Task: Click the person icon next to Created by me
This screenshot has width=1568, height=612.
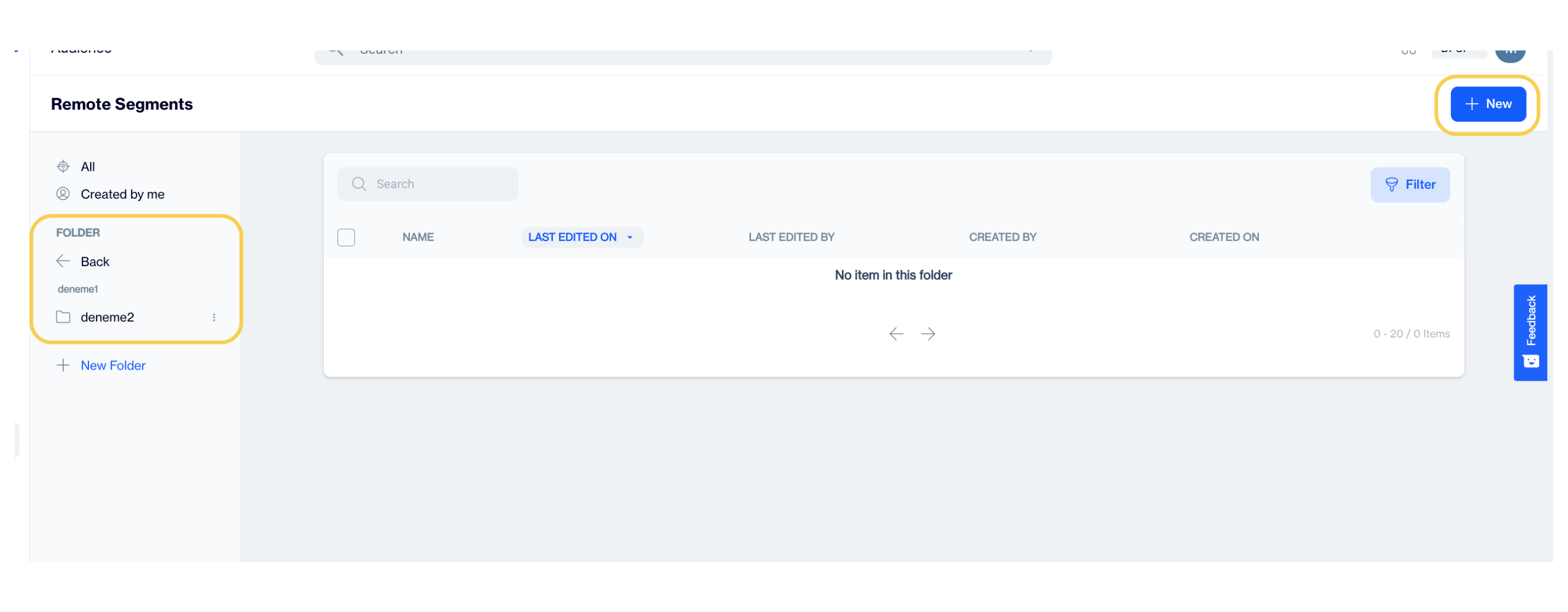Action: [63, 194]
